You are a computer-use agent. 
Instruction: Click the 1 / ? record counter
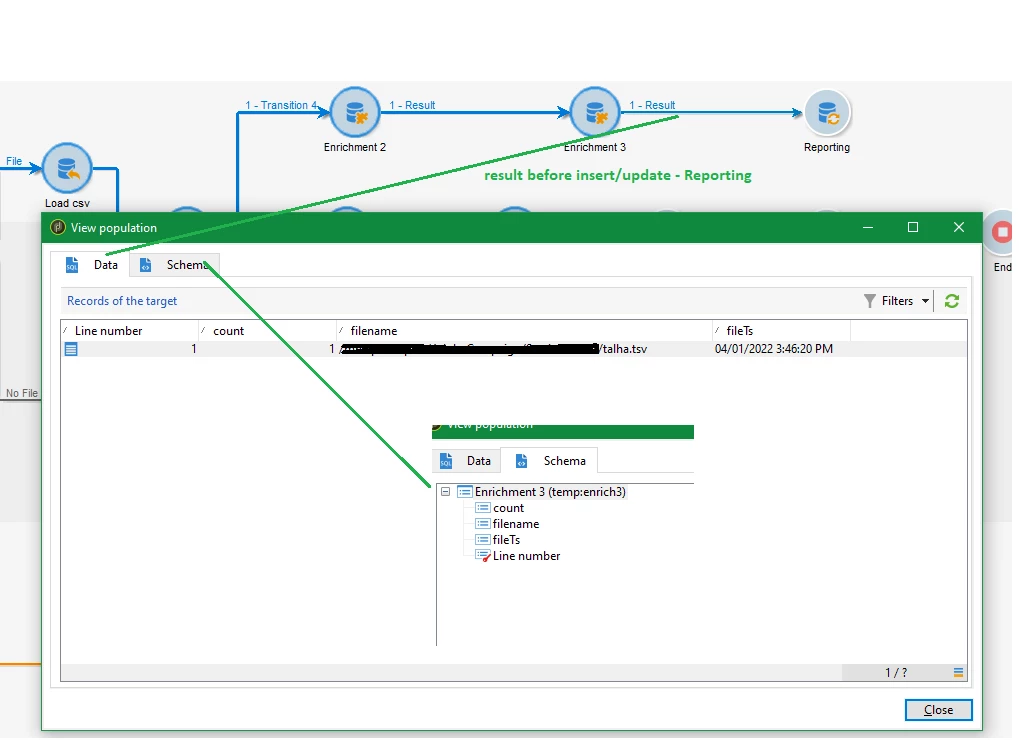[x=896, y=673]
